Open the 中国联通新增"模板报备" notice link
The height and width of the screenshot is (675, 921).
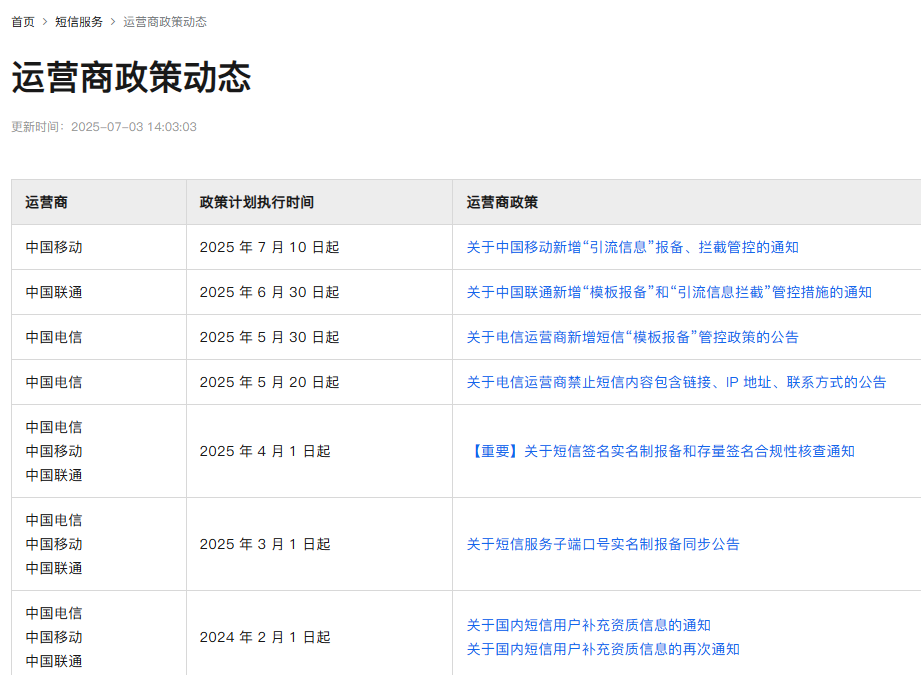[x=669, y=292]
